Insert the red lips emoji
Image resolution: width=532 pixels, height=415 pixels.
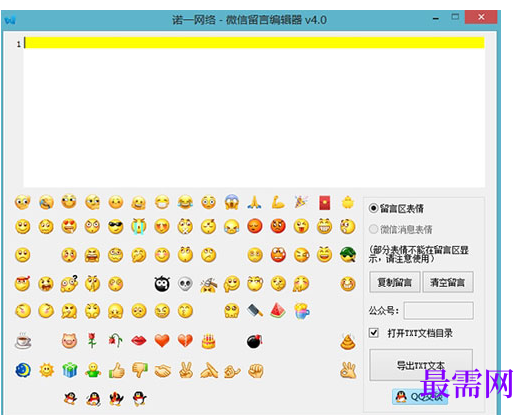click(139, 341)
